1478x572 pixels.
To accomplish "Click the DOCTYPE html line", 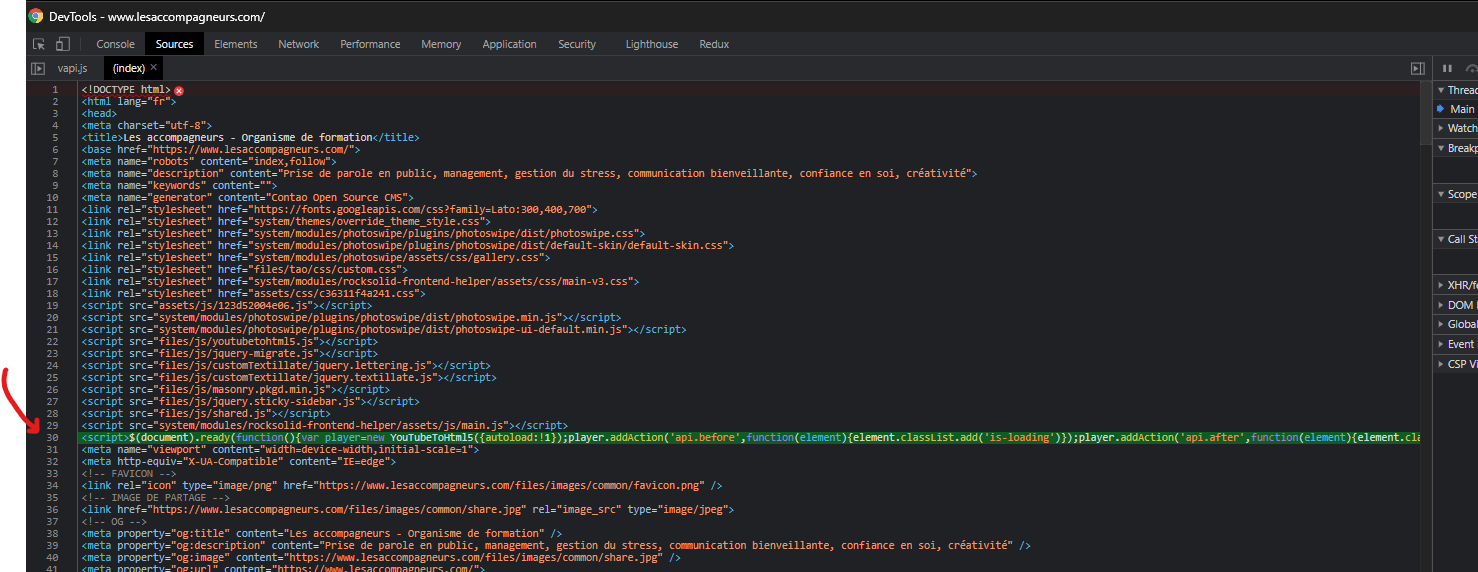I will click(126, 90).
